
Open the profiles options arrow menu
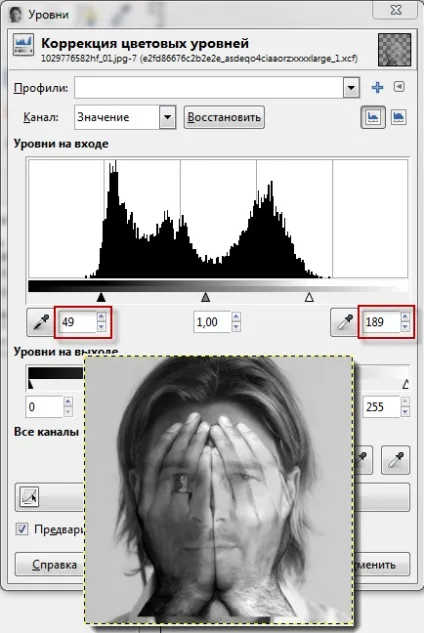click(399, 87)
